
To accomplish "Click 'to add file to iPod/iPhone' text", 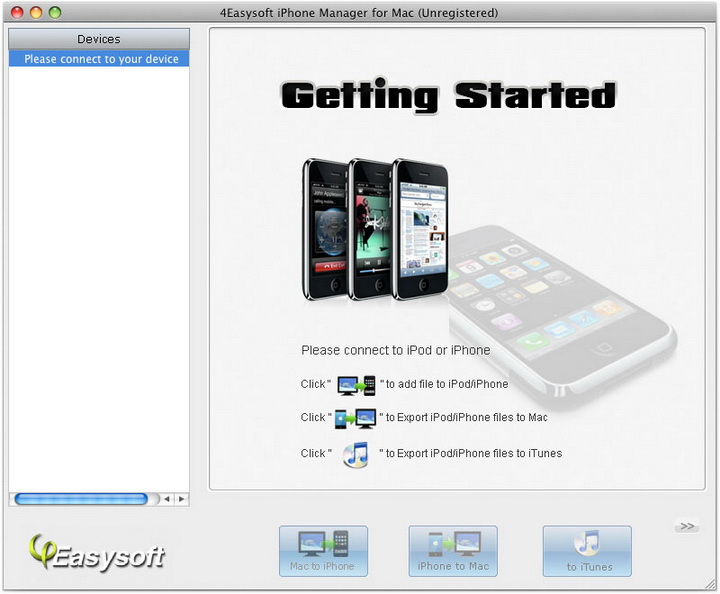I will click(447, 384).
